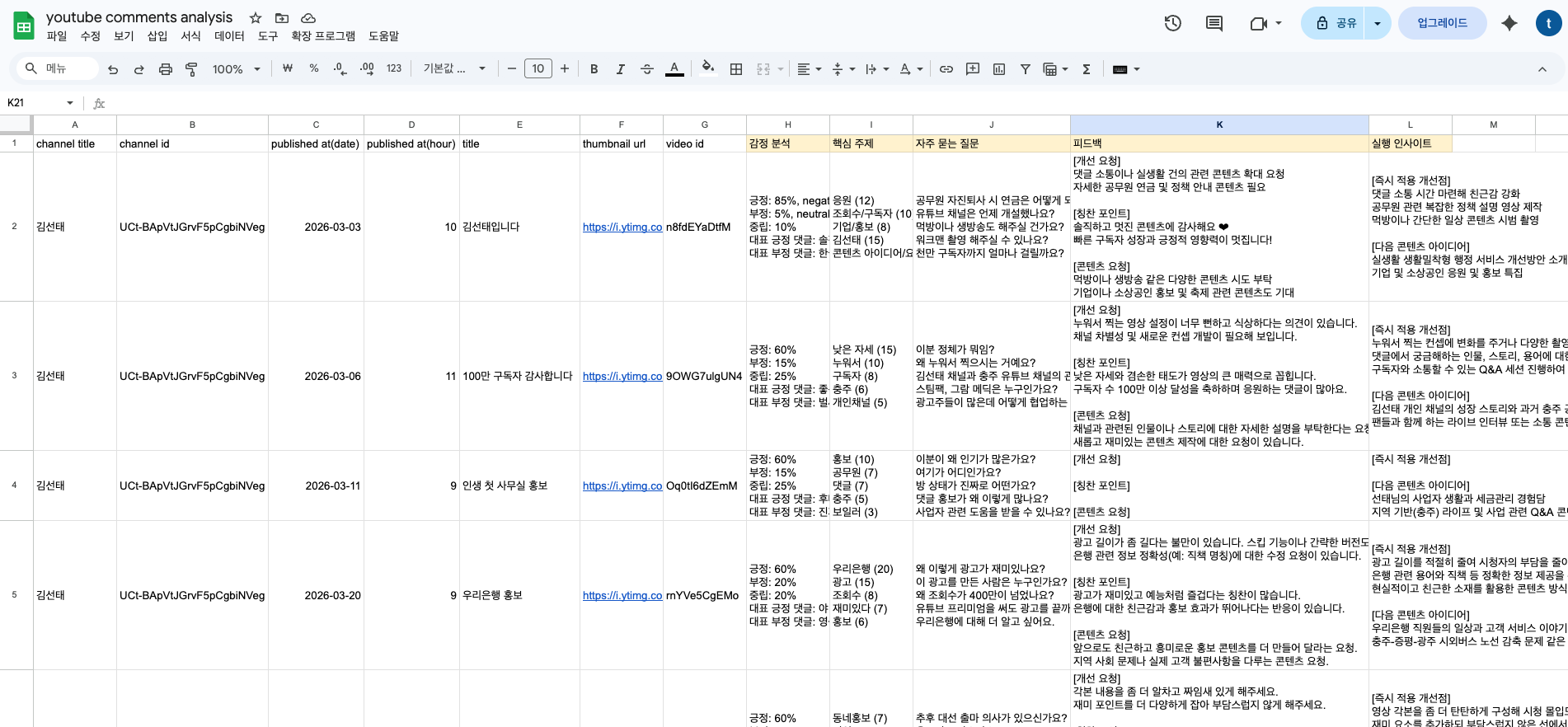Open the table views dropdown
The height and width of the screenshot is (727, 1568).
click(x=1055, y=69)
